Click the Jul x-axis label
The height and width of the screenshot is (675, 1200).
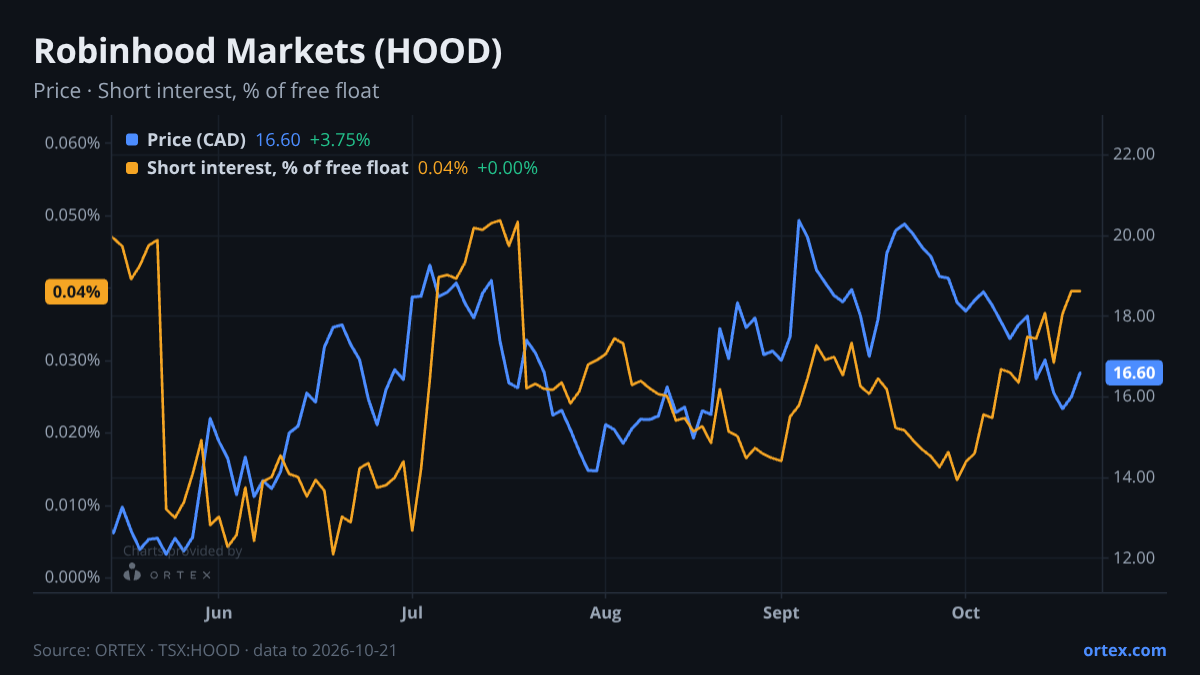click(x=411, y=613)
